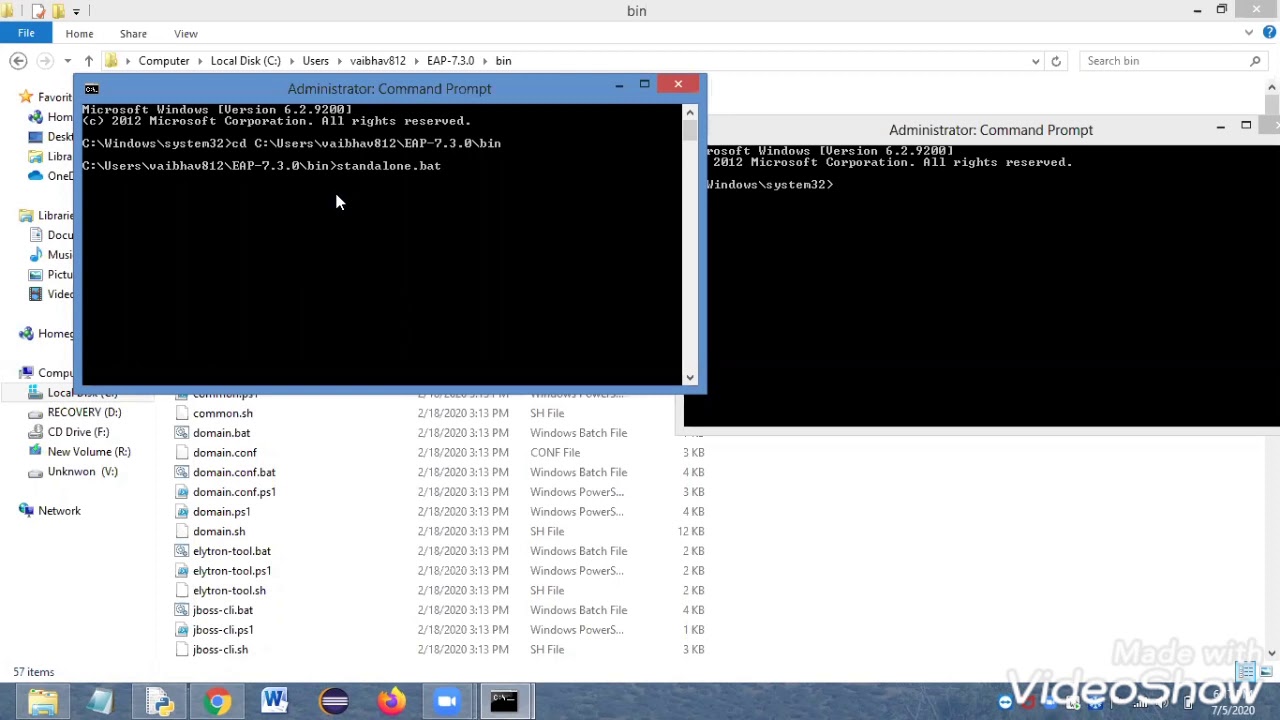This screenshot has width=1280, height=720.
Task: Select the elytron-tool.bat file
Action: click(x=231, y=551)
